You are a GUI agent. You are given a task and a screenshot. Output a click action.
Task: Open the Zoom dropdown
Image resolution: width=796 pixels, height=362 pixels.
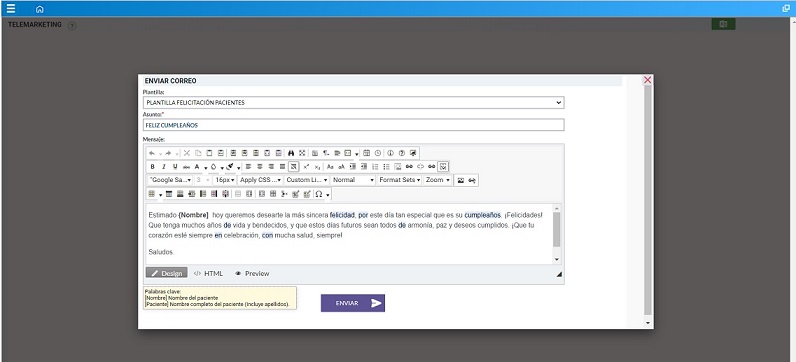[438, 180]
